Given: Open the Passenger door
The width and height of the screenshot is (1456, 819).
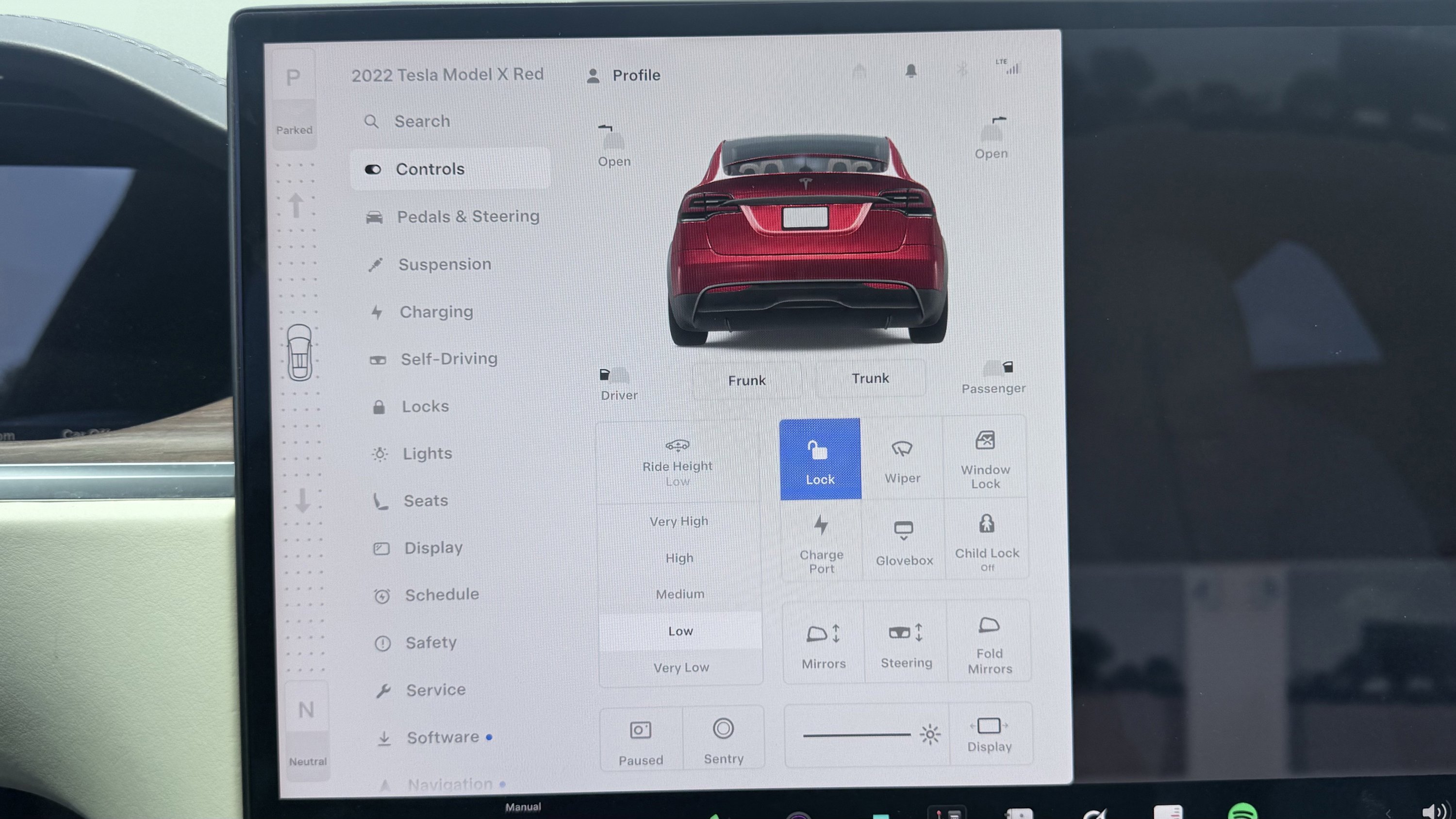Looking at the screenshot, I should tap(993, 378).
